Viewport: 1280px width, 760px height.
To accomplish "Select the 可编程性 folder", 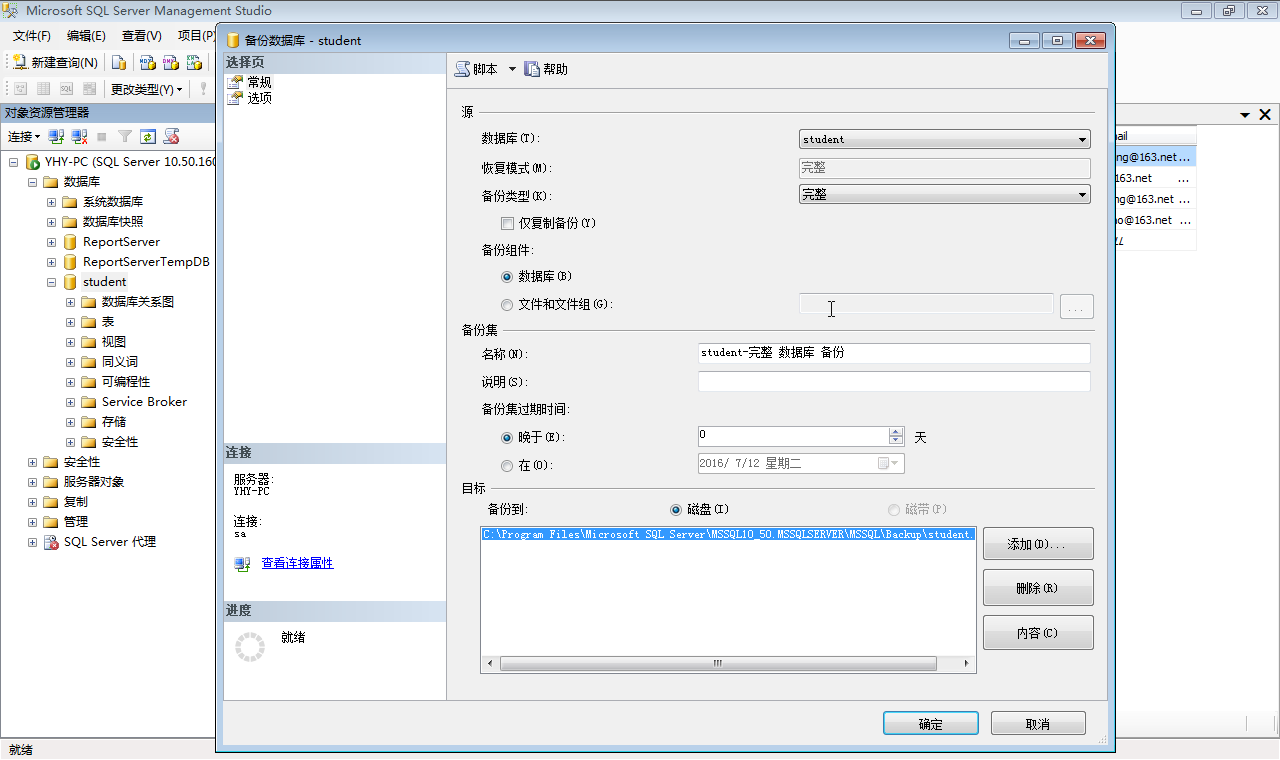I will pyautogui.click(x=126, y=382).
